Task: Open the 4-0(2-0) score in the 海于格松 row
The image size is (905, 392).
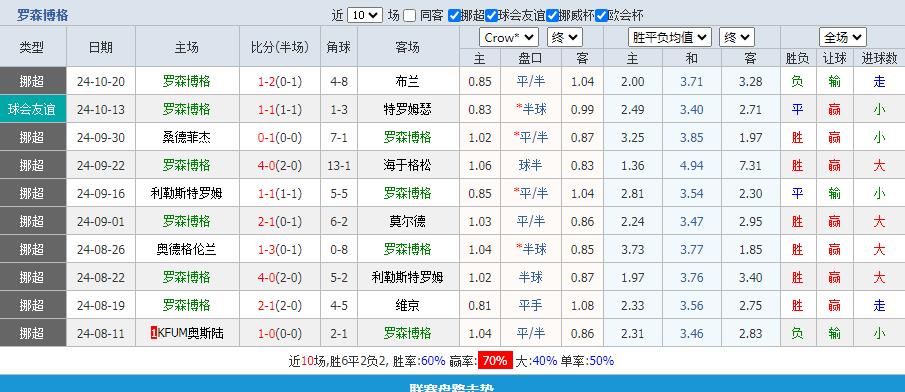Action: coord(279,166)
